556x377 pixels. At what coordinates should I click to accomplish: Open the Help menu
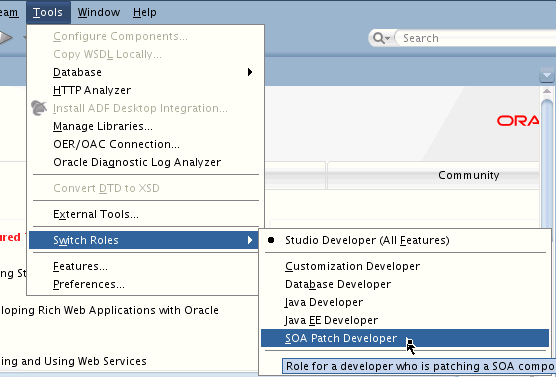click(145, 12)
